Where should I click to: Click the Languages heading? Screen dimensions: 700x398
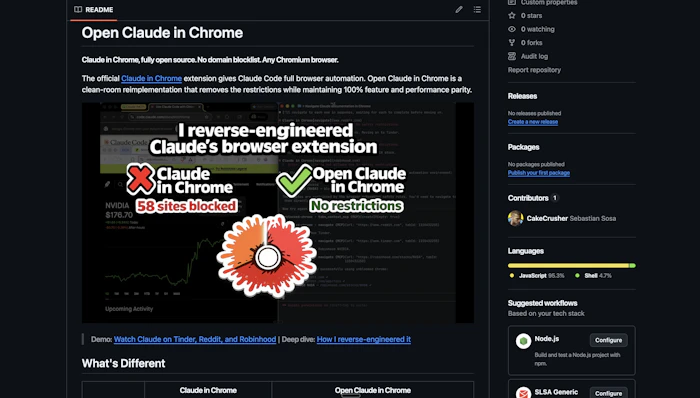pos(525,251)
